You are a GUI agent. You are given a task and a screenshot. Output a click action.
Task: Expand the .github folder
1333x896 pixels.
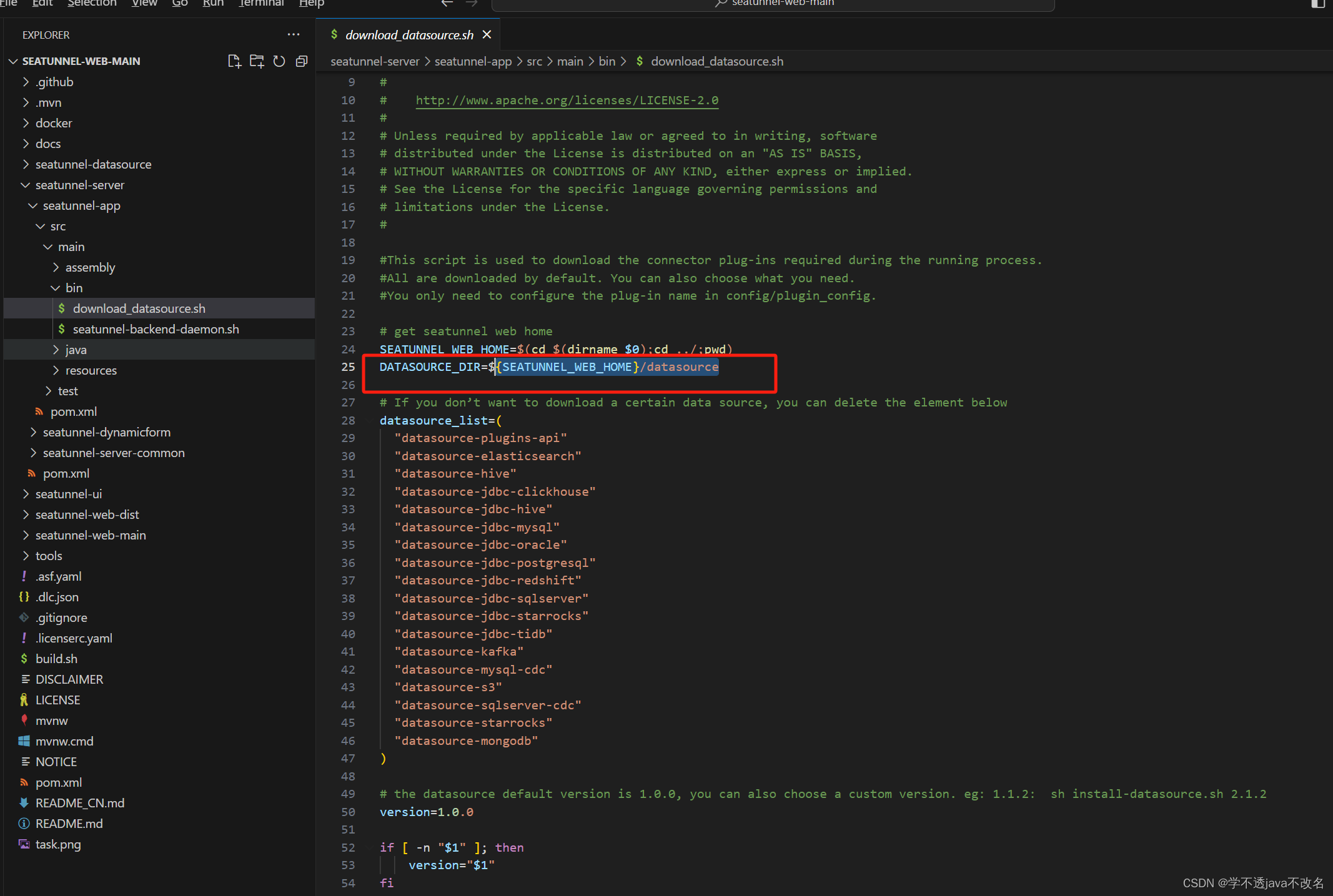pyautogui.click(x=54, y=82)
